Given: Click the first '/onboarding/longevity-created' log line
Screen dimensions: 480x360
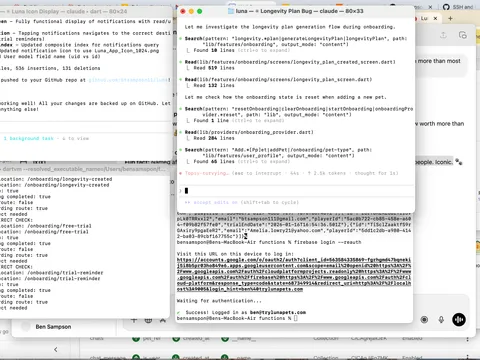Looking at the screenshot, I should click(x=56, y=179).
